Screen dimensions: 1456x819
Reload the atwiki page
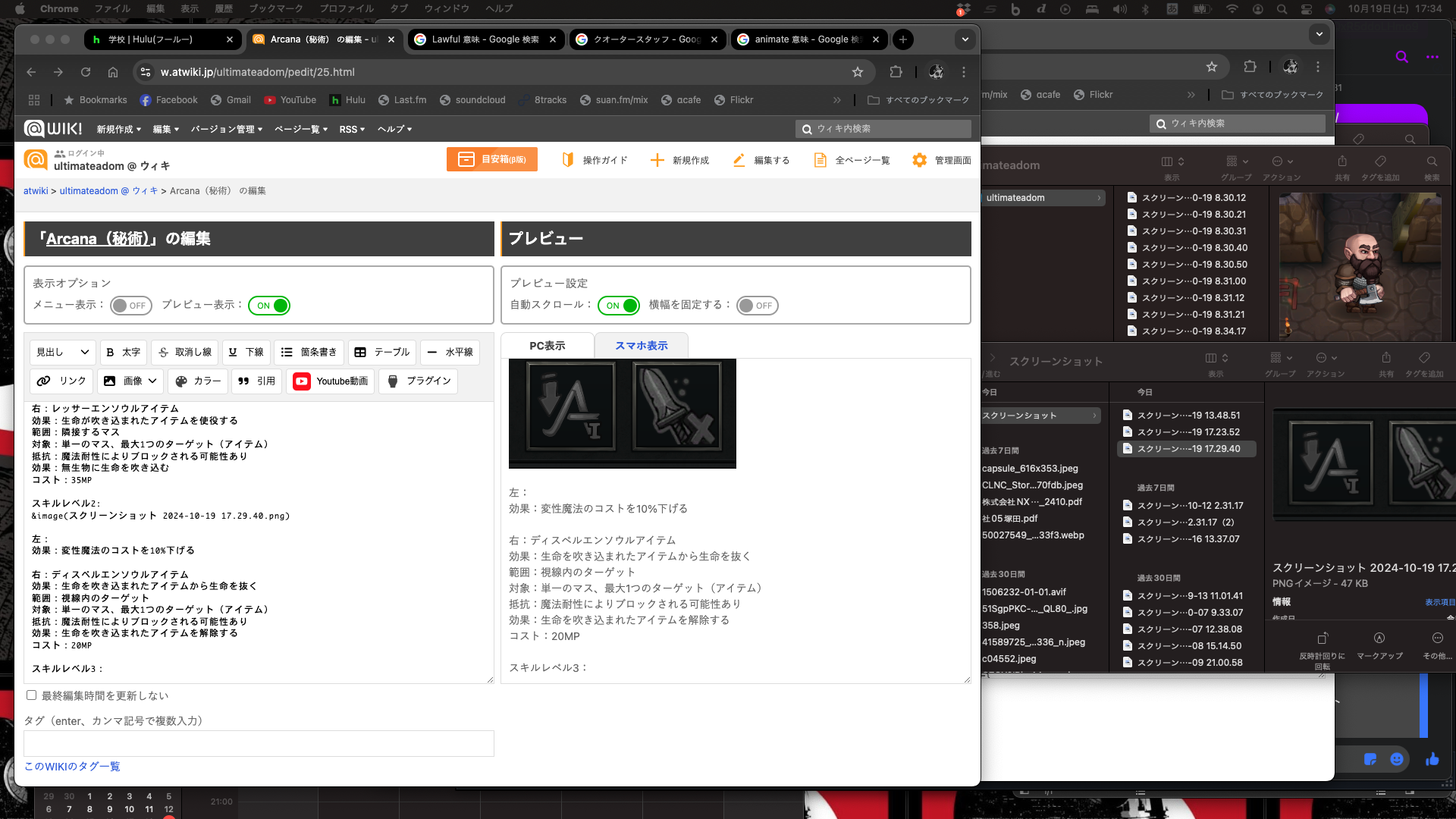click(86, 72)
